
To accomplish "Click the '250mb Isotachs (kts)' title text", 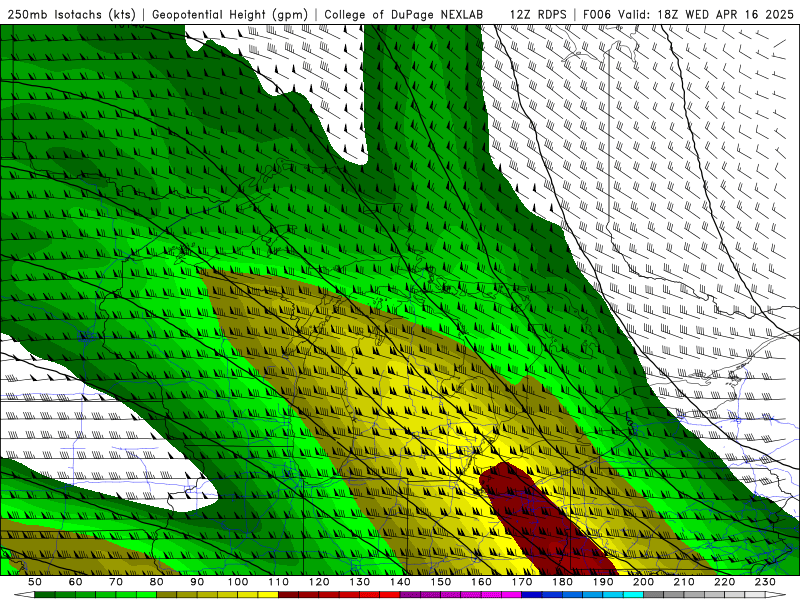I will pos(72,15).
